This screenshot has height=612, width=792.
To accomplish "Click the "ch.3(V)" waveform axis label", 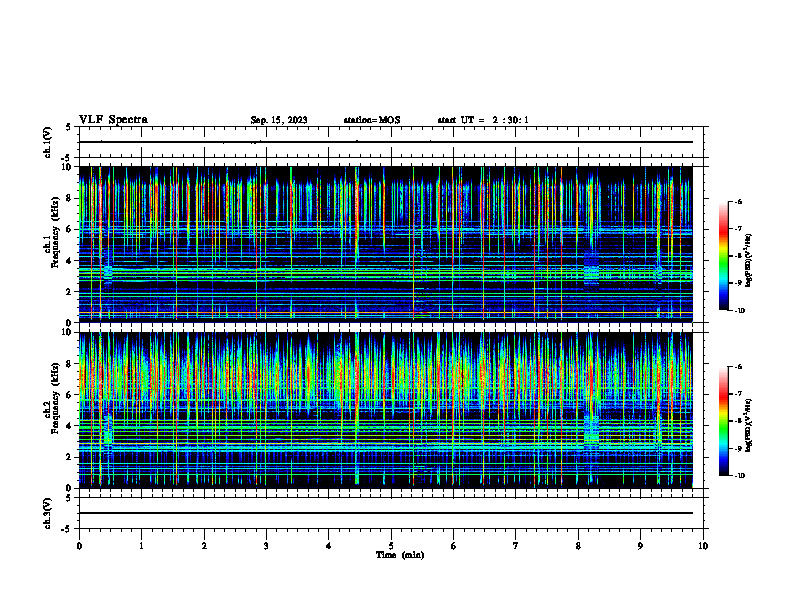I will 47,513.
